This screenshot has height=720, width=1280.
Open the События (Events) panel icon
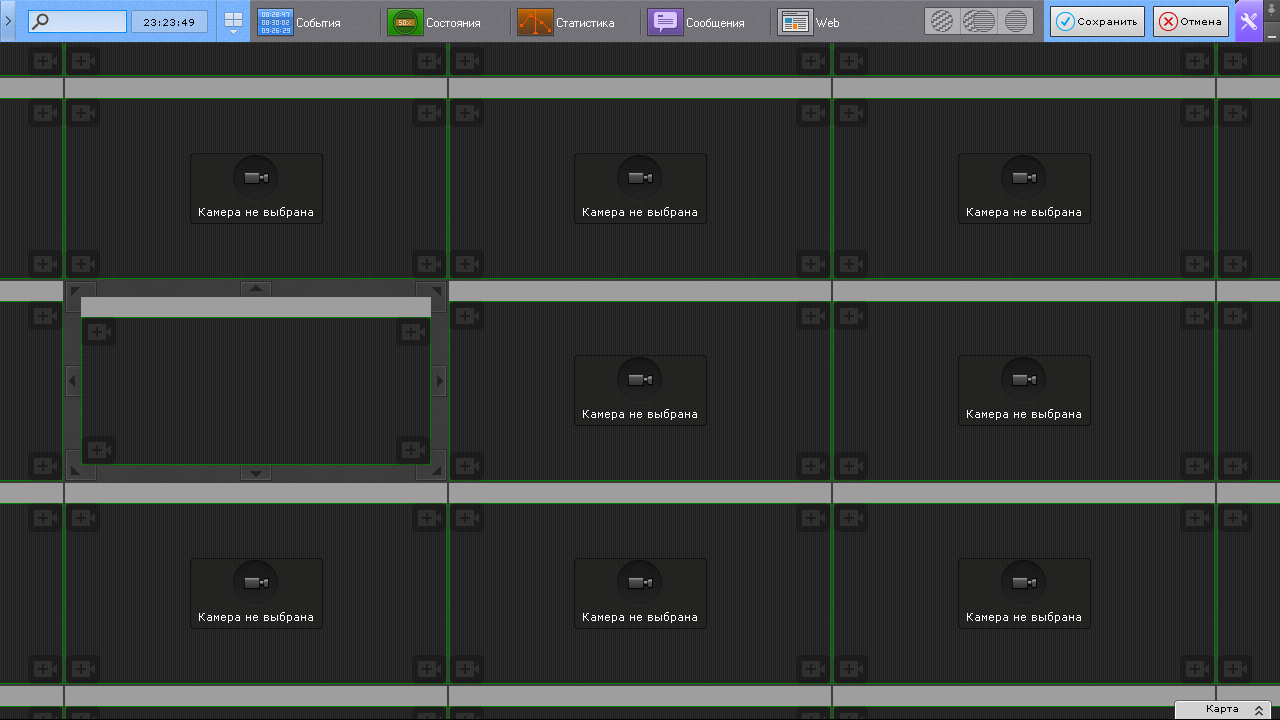276,22
